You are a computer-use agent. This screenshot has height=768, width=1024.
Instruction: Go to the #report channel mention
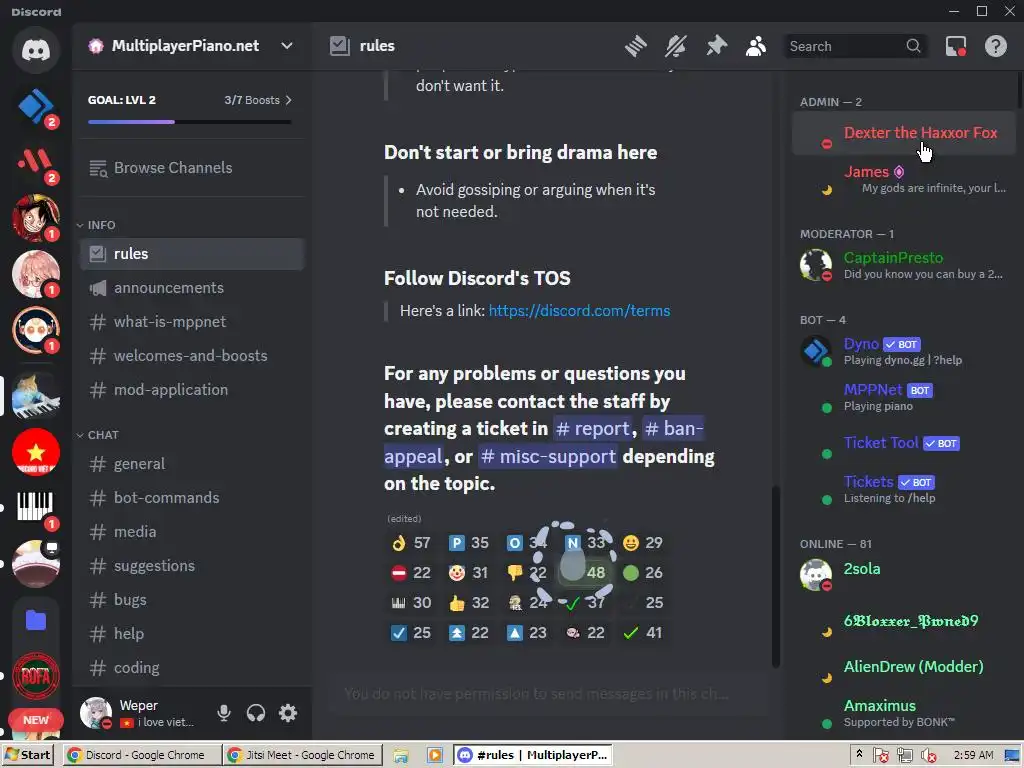pos(592,428)
